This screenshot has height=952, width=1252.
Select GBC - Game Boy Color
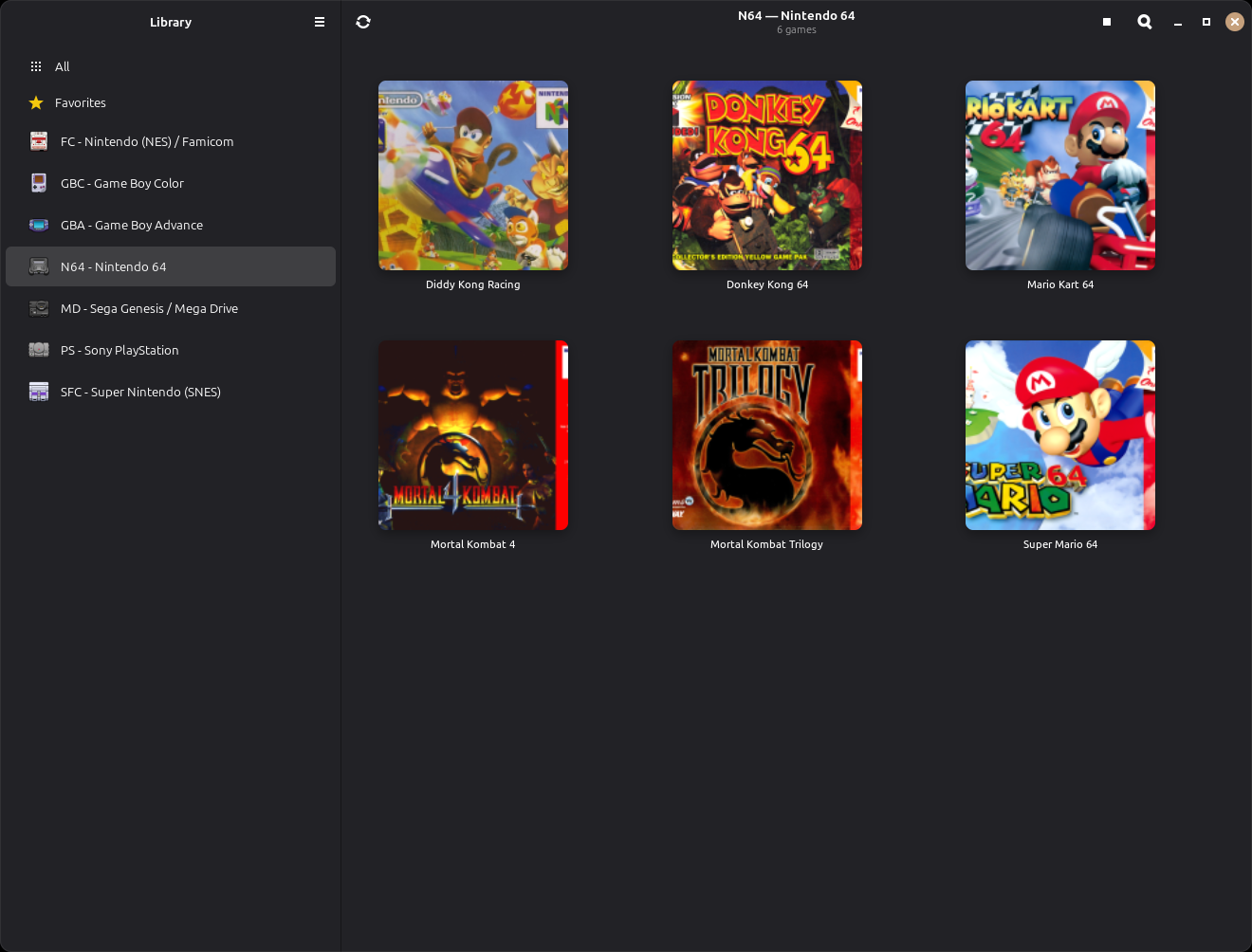[x=171, y=183]
